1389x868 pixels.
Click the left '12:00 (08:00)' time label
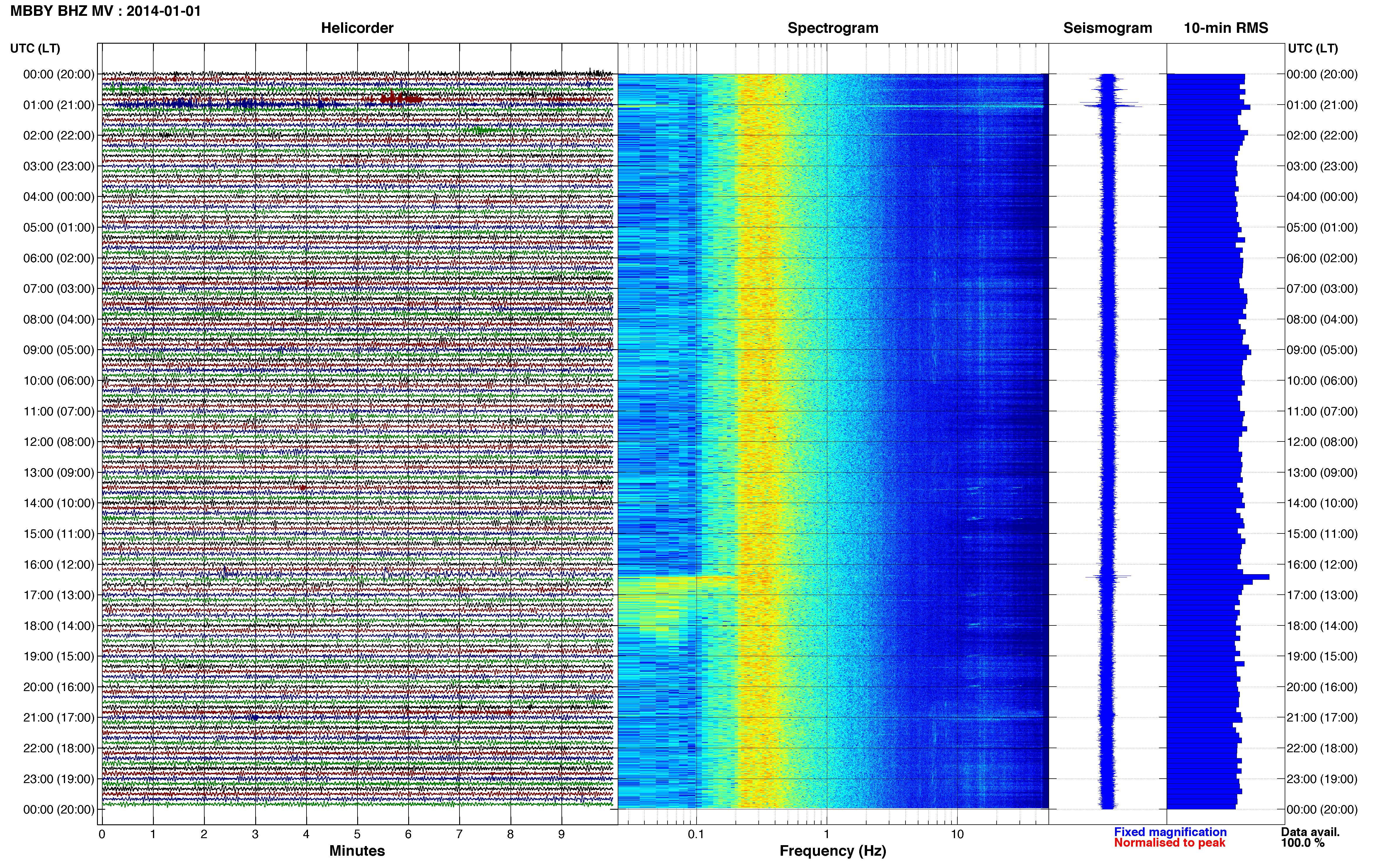pos(59,442)
